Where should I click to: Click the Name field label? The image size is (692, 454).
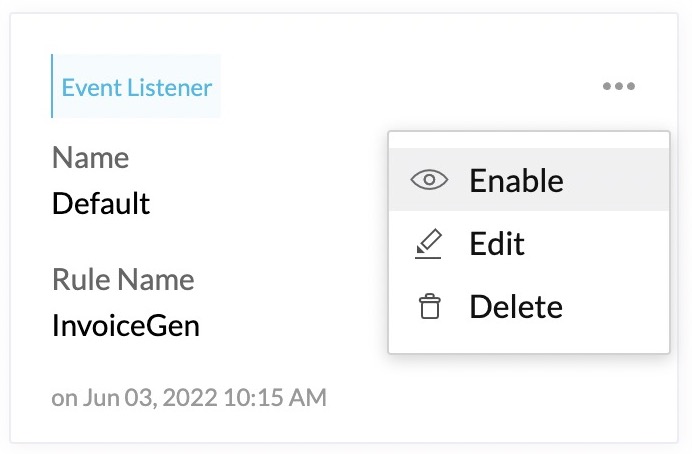pyautogui.click(x=90, y=157)
